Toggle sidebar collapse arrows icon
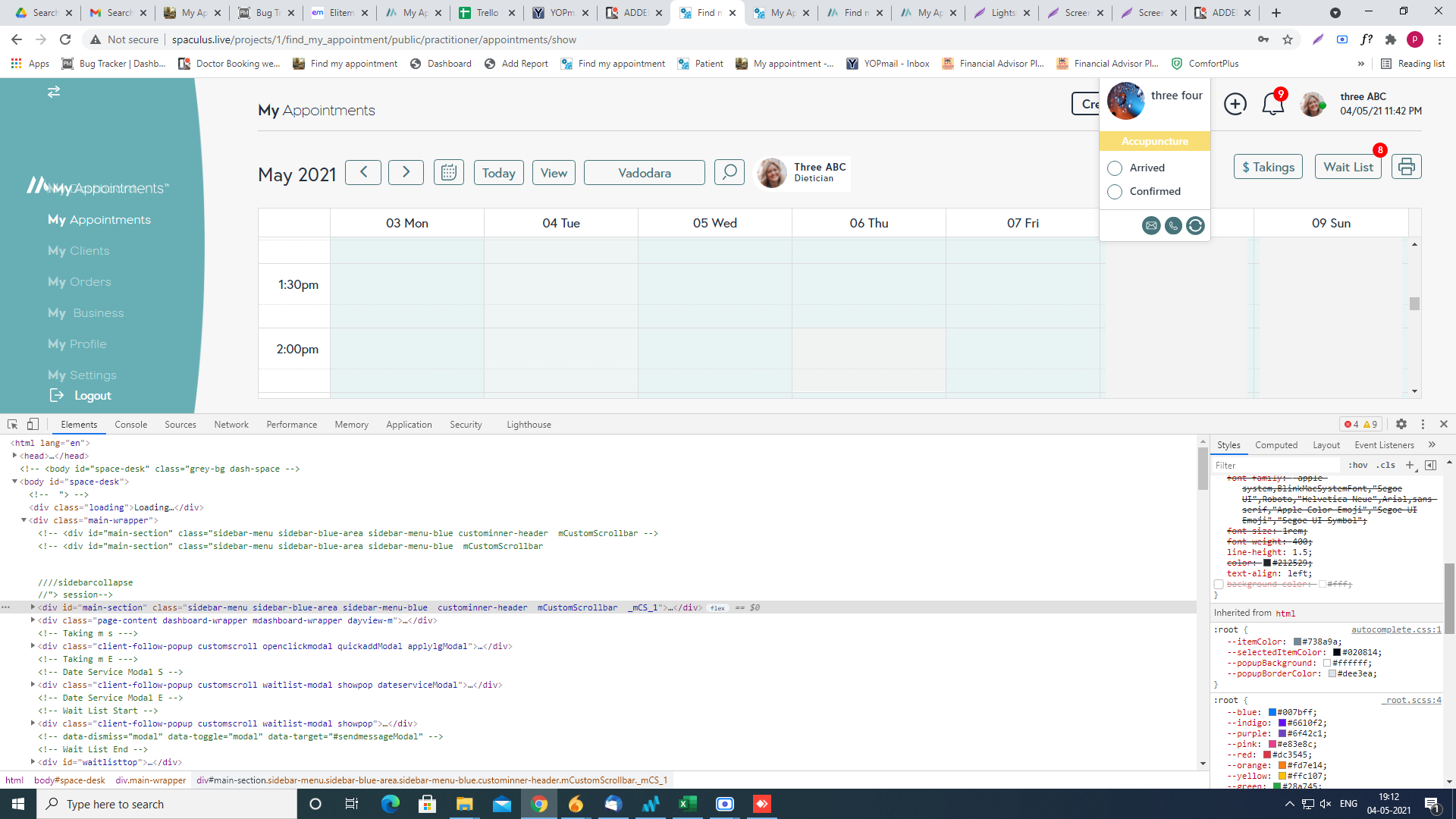Viewport: 1456px width, 819px height. point(54,92)
